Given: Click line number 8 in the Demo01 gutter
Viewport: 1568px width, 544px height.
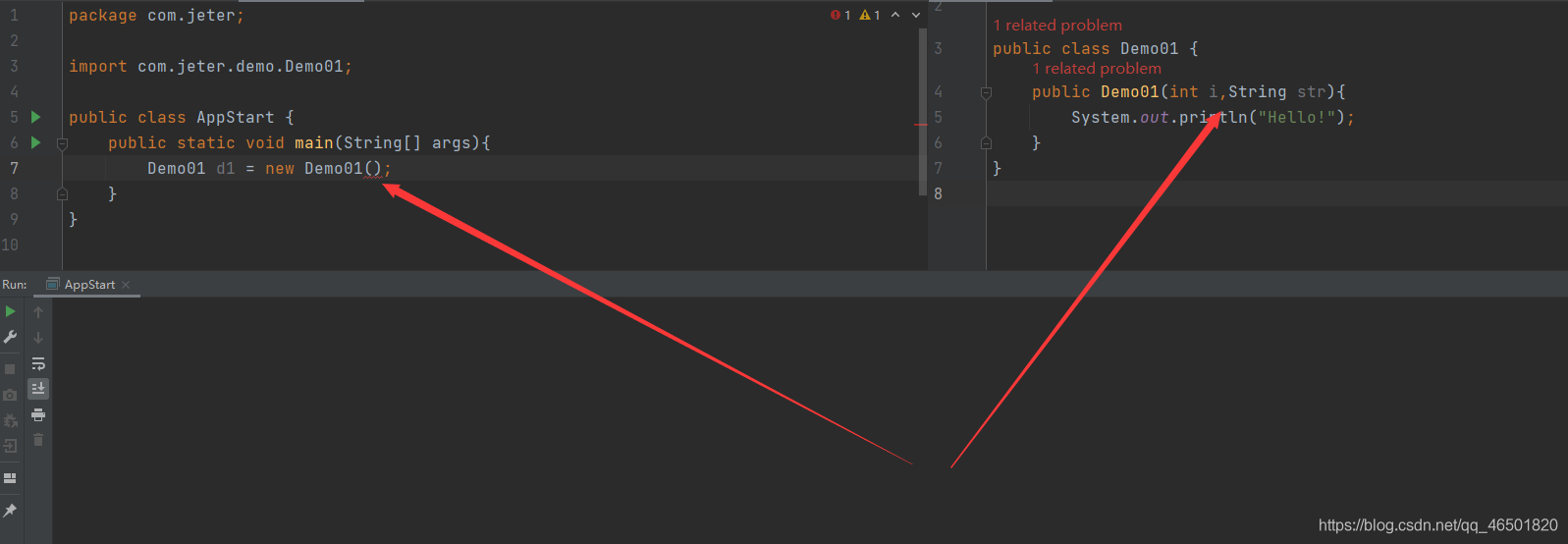Looking at the screenshot, I should coord(938,193).
